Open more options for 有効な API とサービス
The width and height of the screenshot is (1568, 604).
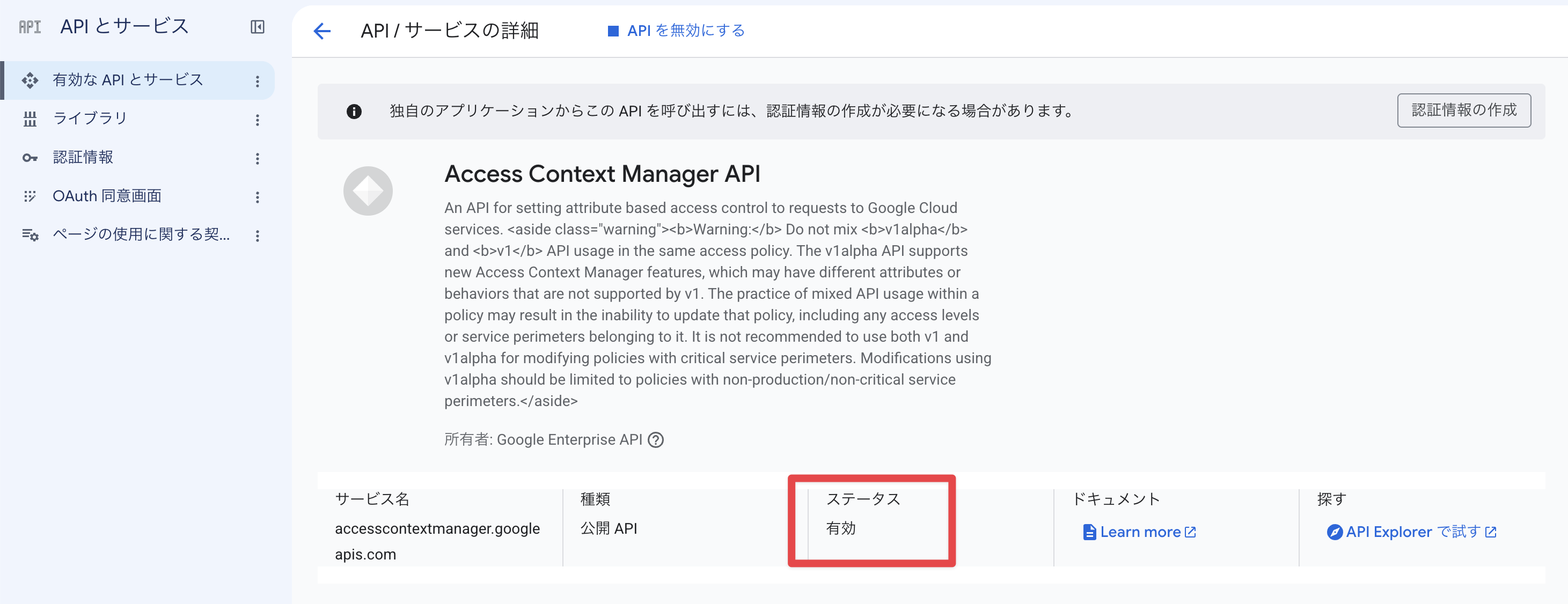(x=258, y=81)
